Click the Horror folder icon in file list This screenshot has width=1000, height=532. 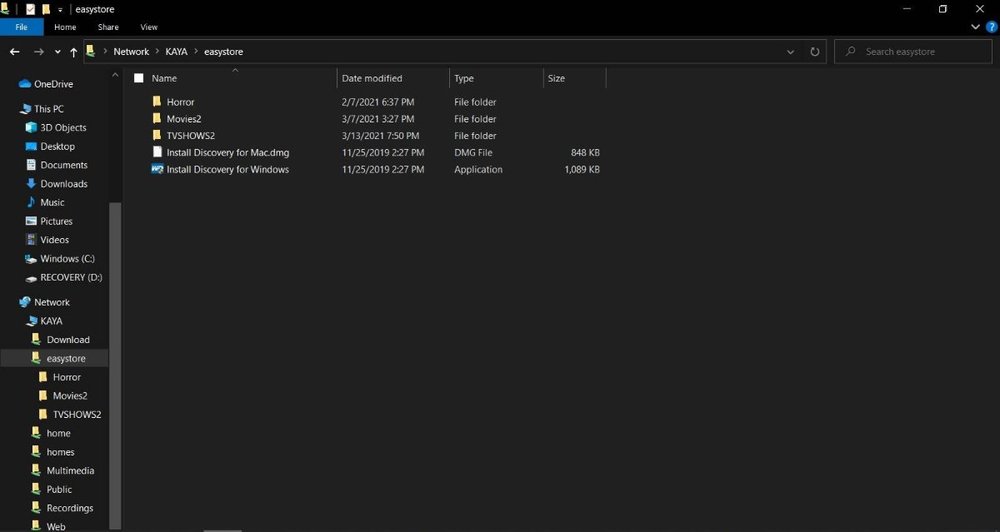pyautogui.click(x=157, y=102)
